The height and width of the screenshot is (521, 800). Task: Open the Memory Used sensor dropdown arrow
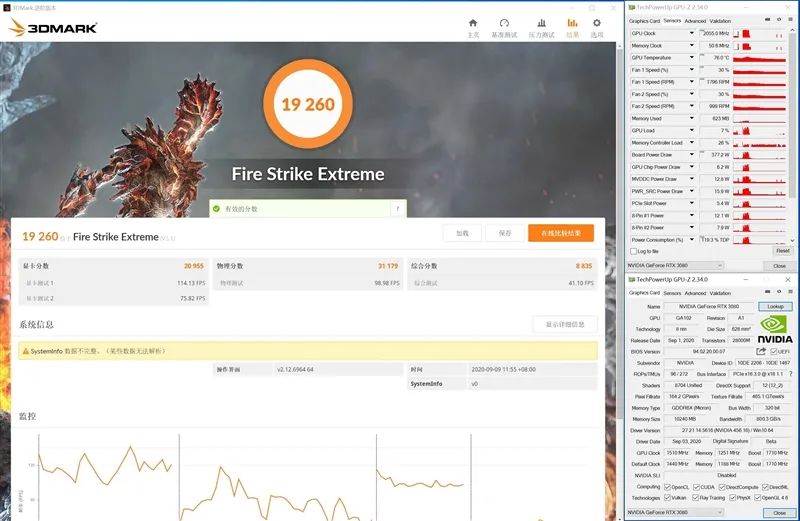[692, 118]
